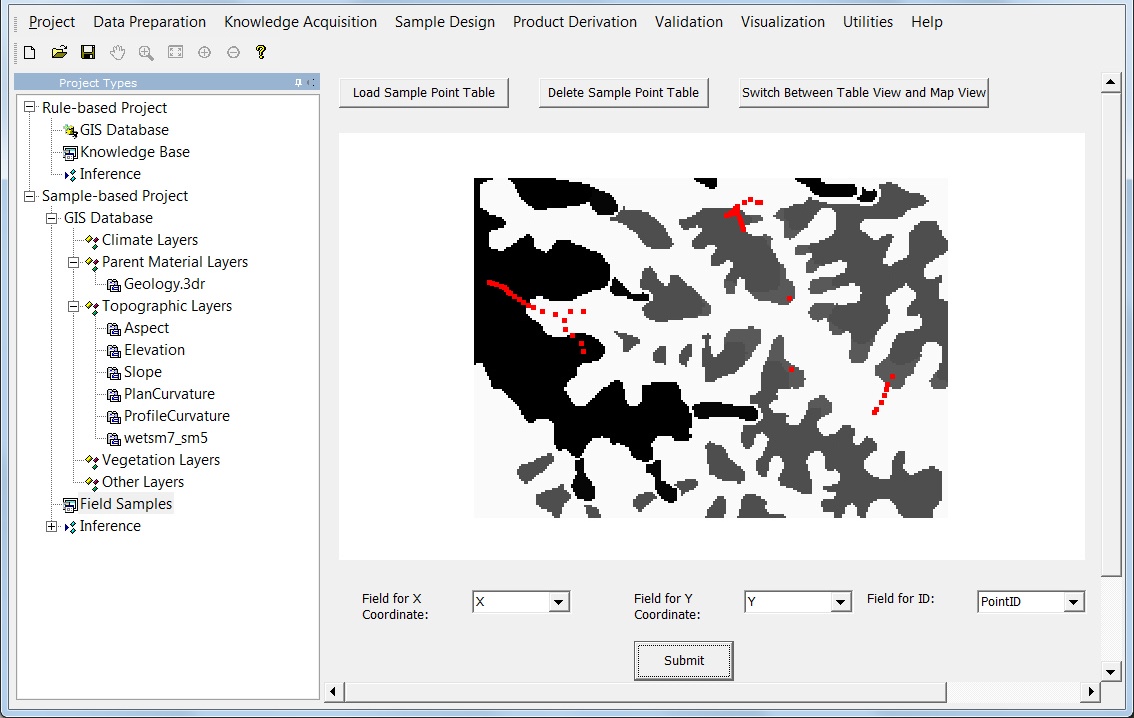Viewport: 1134px width, 718px height.
Task: Click the Other Layers node icon
Action: [92, 482]
